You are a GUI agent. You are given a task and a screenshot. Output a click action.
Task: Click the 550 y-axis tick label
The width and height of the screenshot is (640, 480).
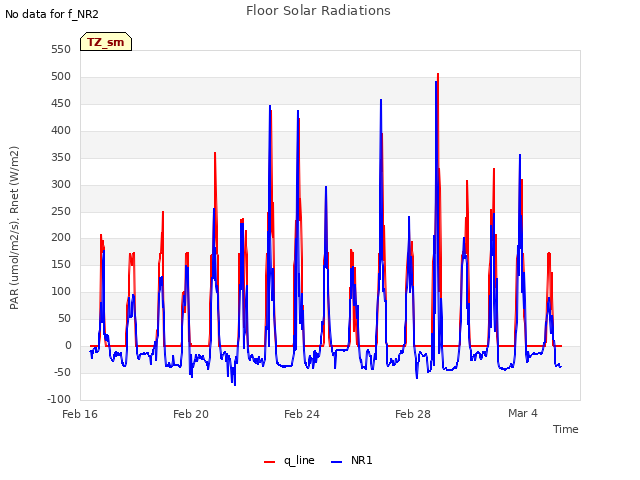point(61,50)
